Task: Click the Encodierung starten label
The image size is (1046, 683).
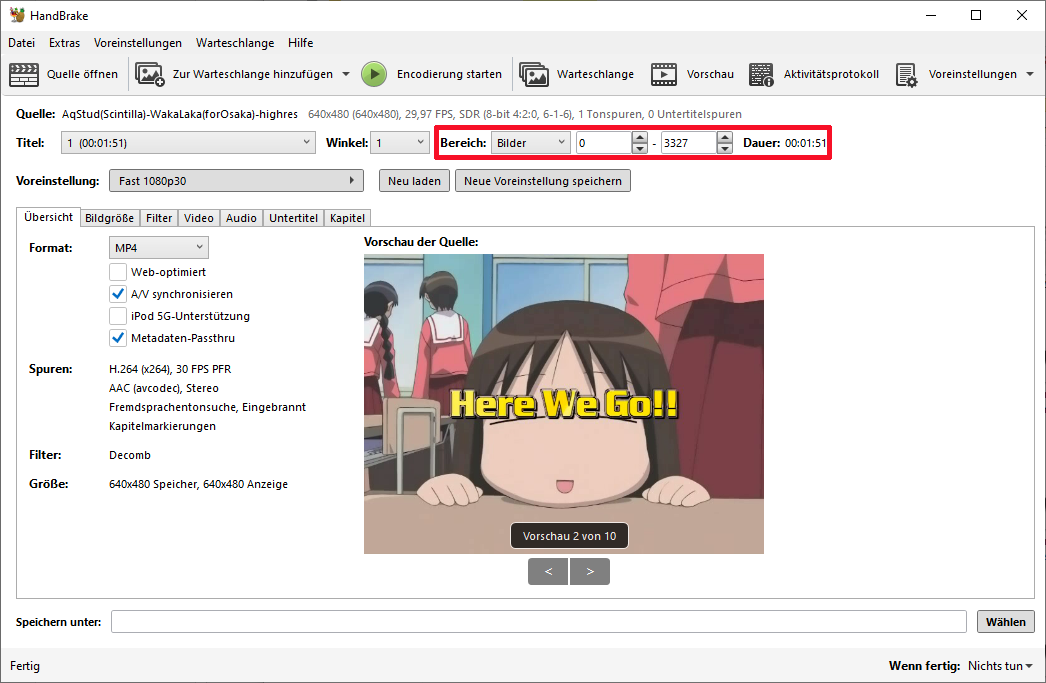Action: (449, 74)
